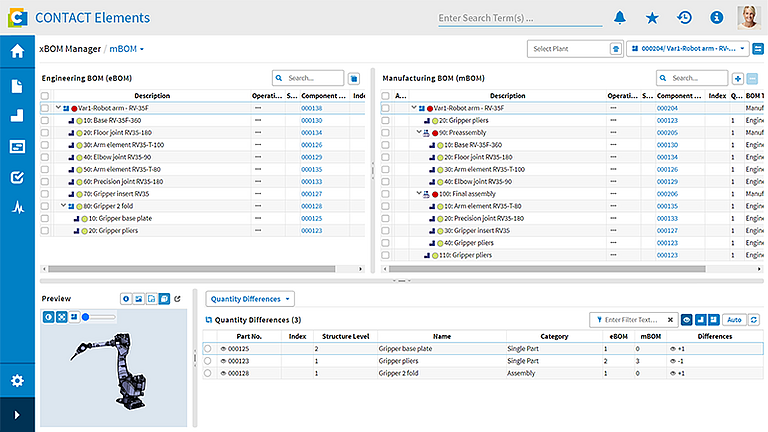
Task: Open the Tasks checkmark icon in sidebar
Action: [x=17, y=177]
